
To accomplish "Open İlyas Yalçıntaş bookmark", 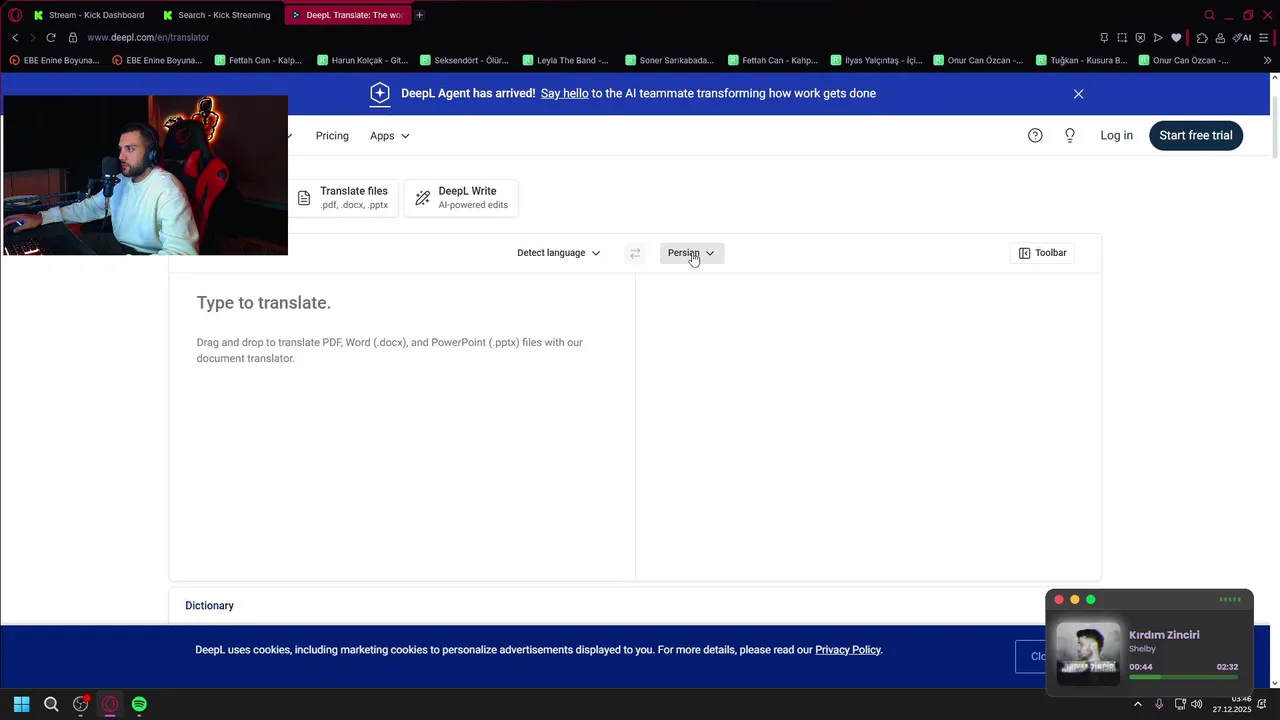I will click(876, 61).
